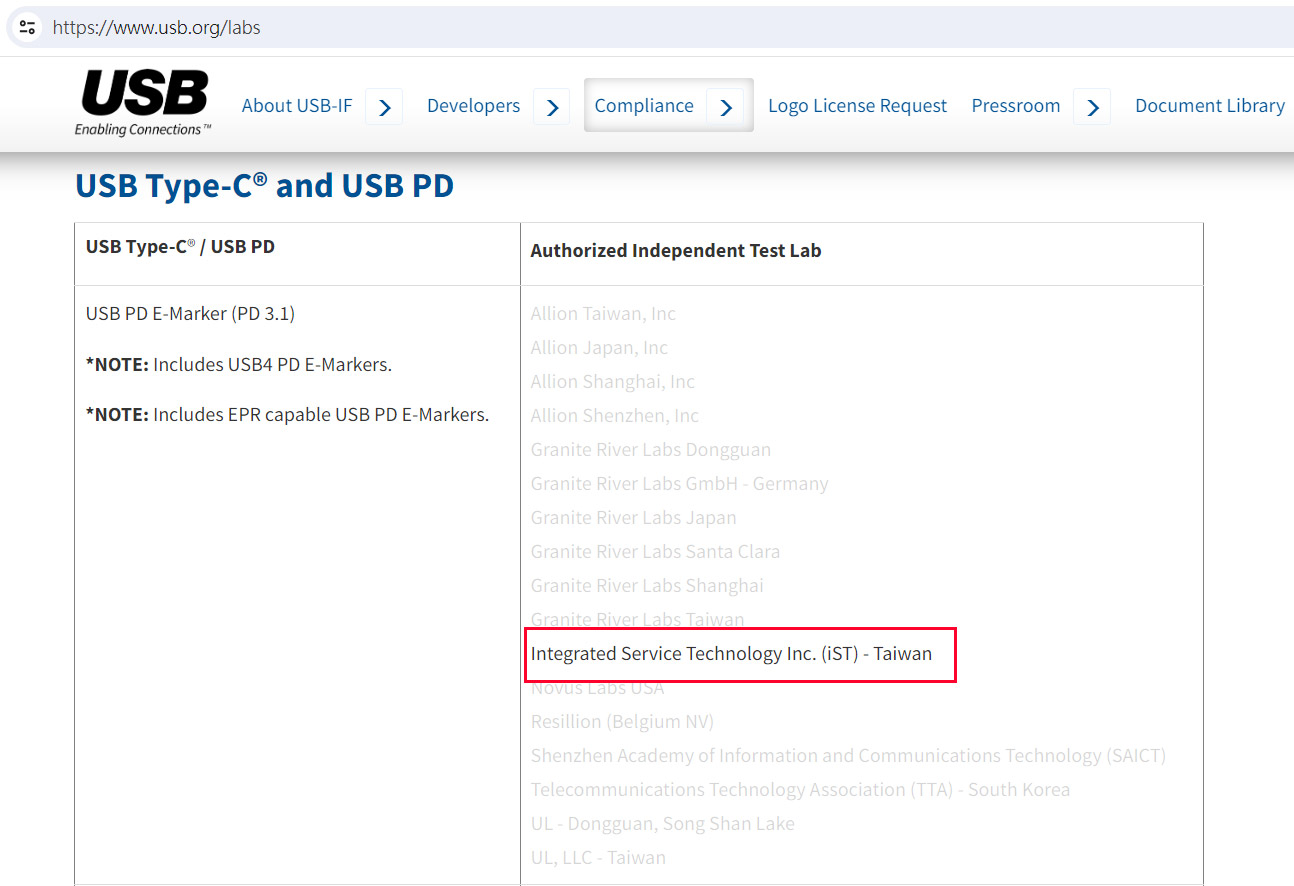
Task: Expand the Developers chevron
Action: pos(552,106)
